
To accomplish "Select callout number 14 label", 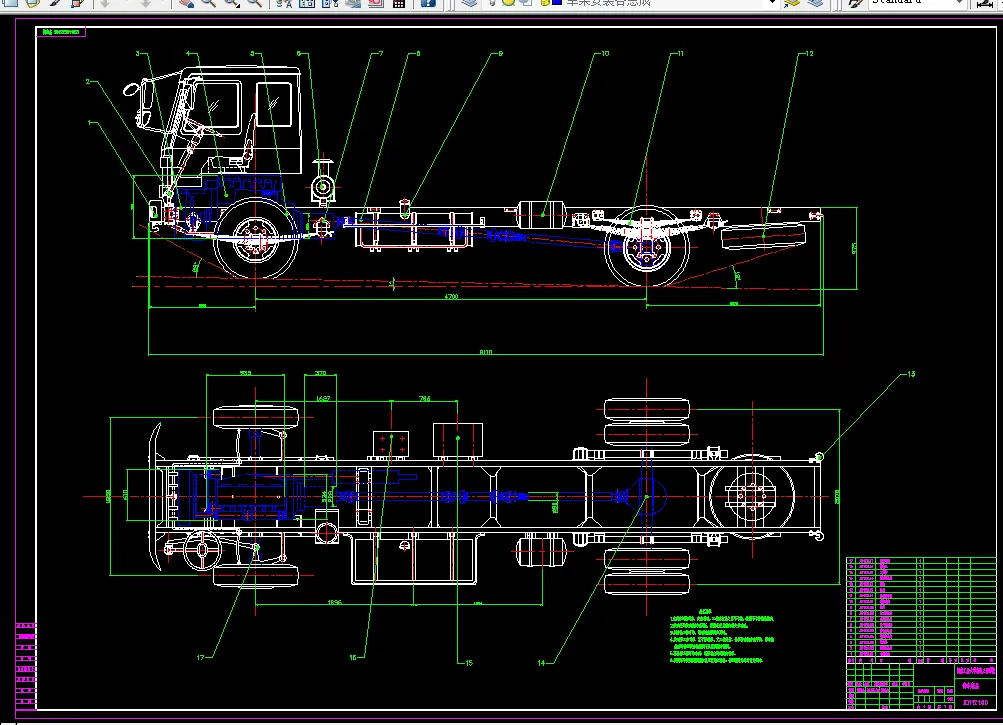I will click(x=541, y=663).
